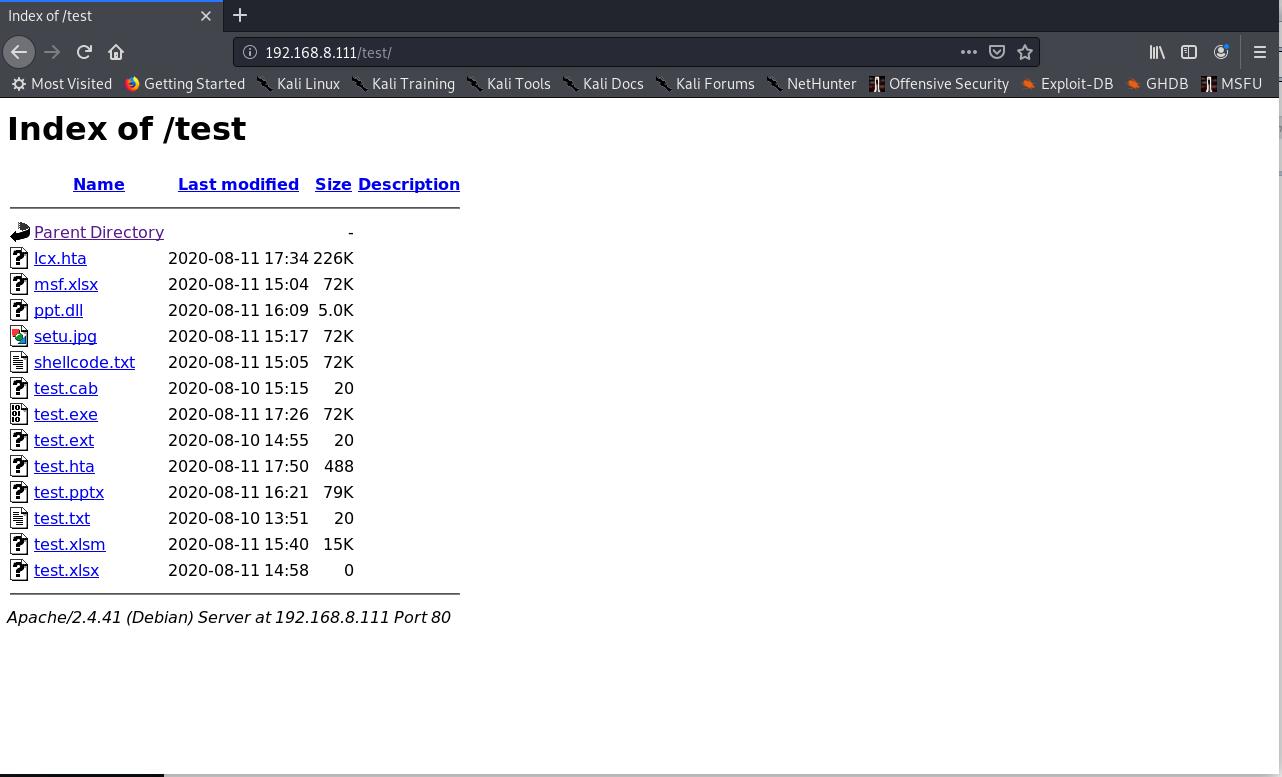The width and height of the screenshot is (1282, 777).
Task: Click the Parent Directory back-arrow icon
Action: point(20,232)
